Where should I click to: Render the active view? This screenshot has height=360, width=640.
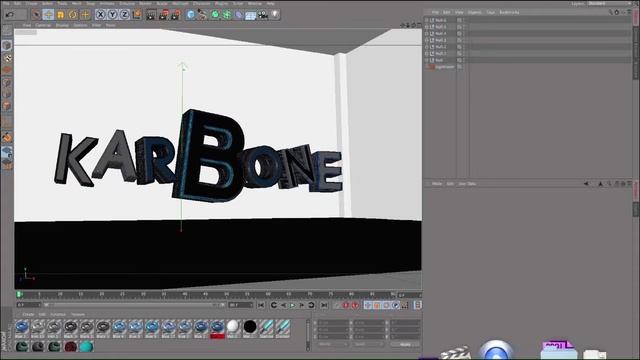click(151, 15)
